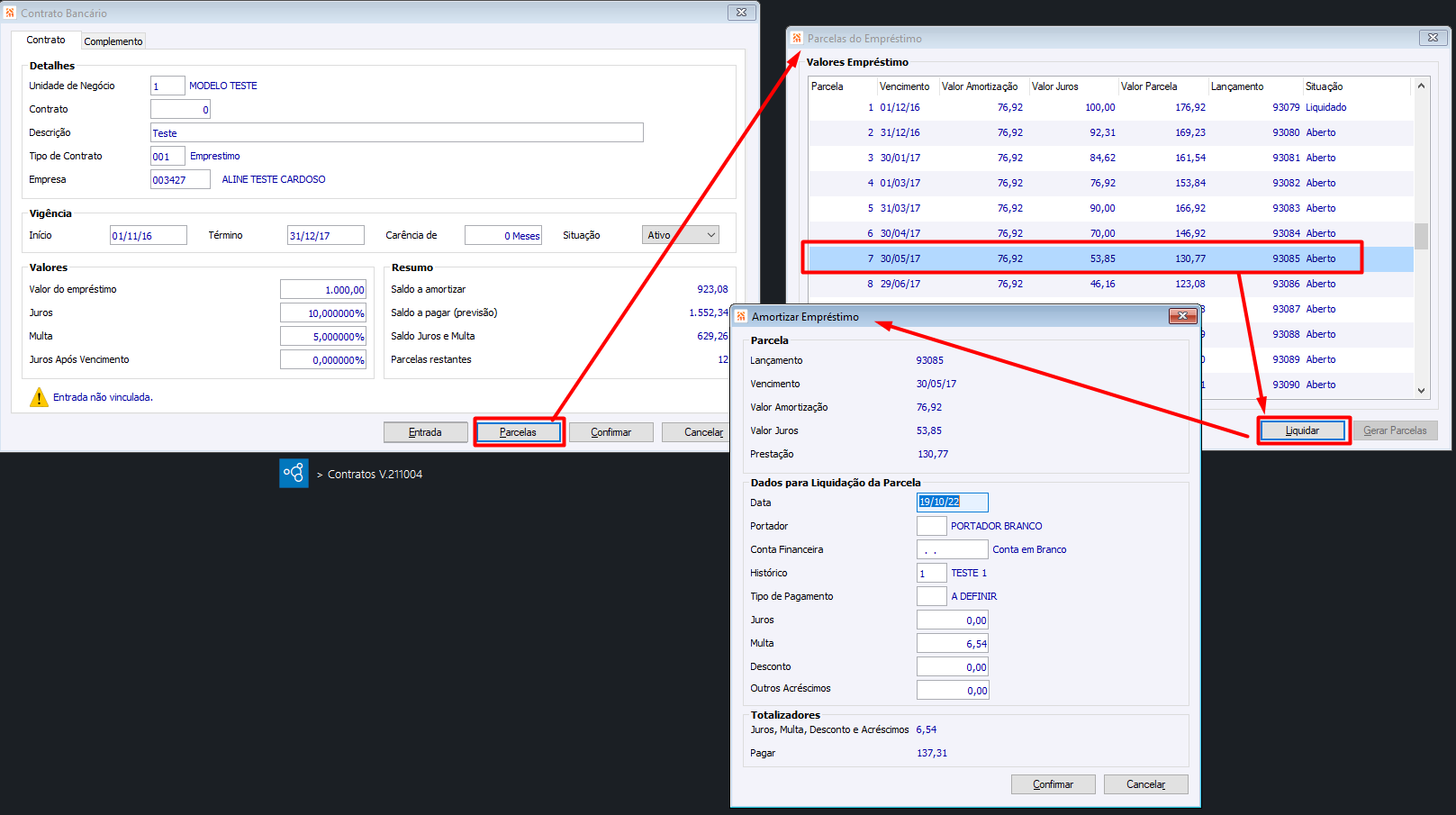Click the Valor Parcela column header

click(x=1163, y=86)
